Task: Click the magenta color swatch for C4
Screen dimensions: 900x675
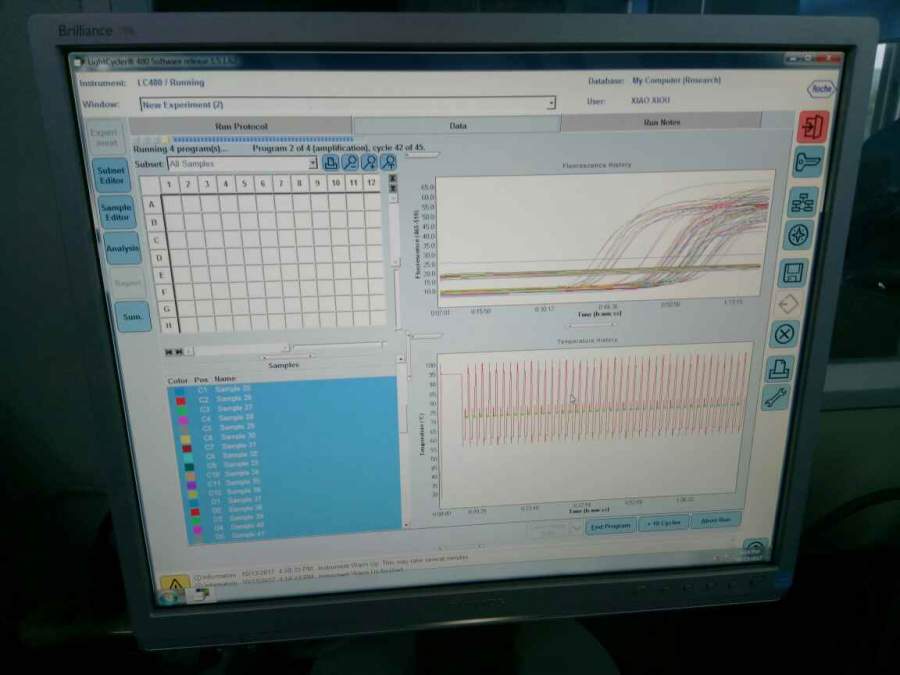Action: coord(183,420)
